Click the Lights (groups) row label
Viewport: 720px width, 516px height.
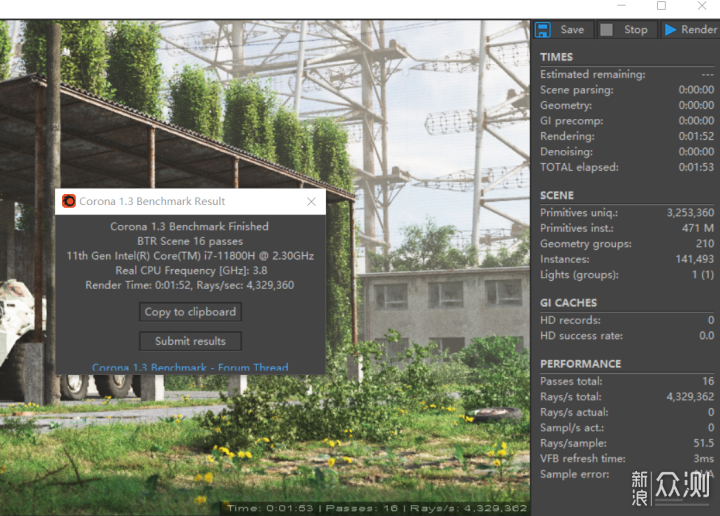tap(579, 275)
